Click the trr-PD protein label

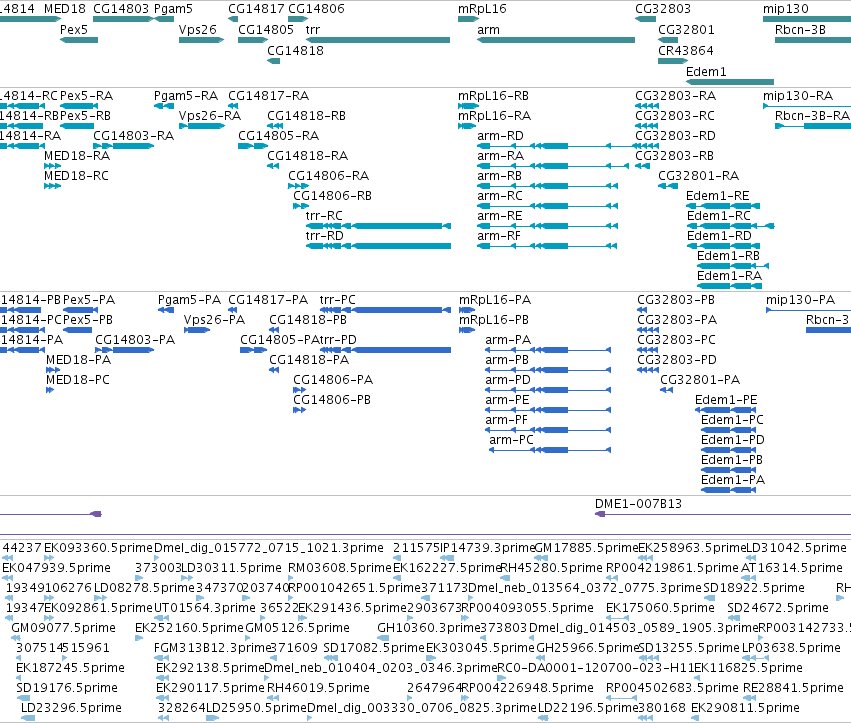point(338,340)
